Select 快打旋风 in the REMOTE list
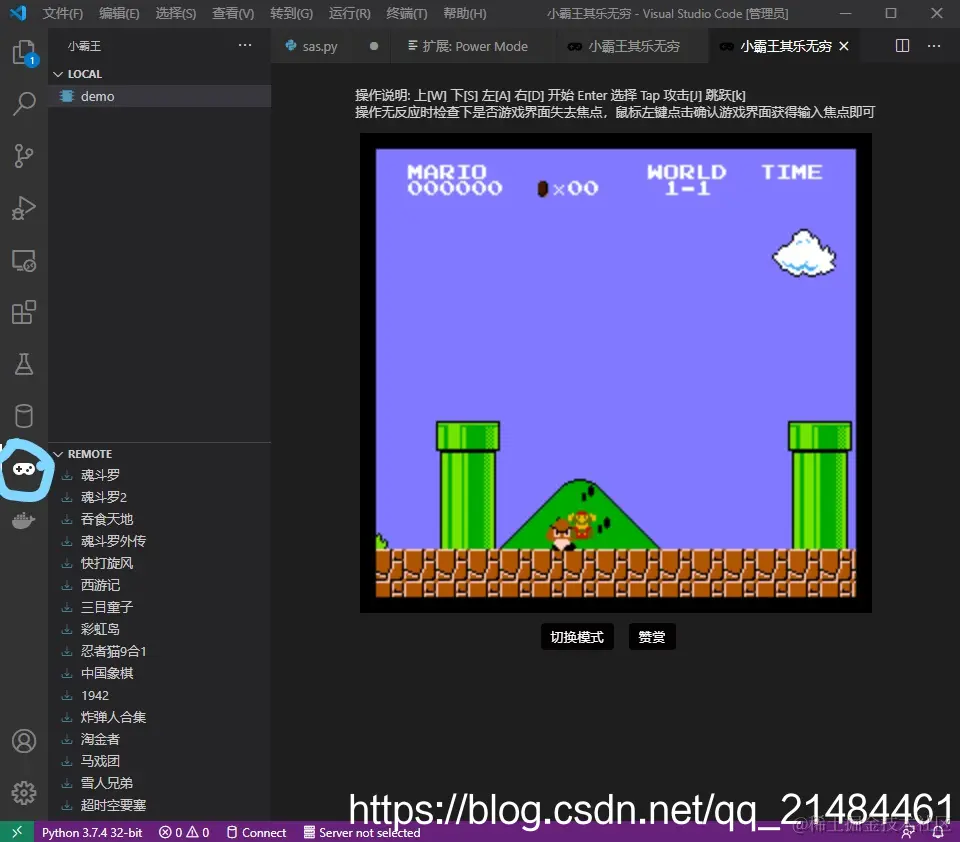960x842 pixels. (x=160, y=563)
